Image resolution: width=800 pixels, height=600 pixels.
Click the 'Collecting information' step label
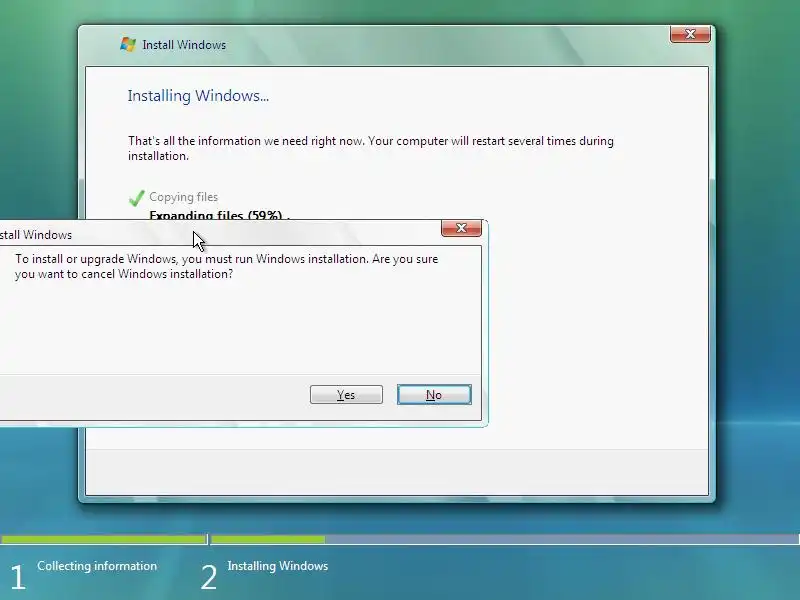click(97, 566)
